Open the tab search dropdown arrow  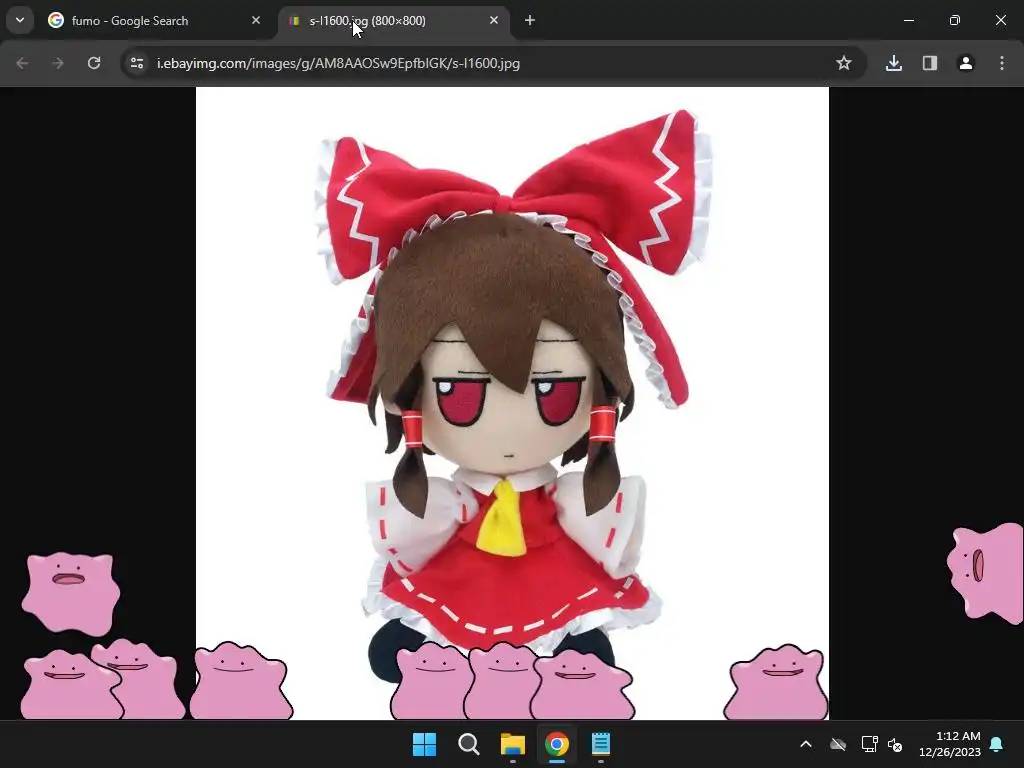point(20,20)
